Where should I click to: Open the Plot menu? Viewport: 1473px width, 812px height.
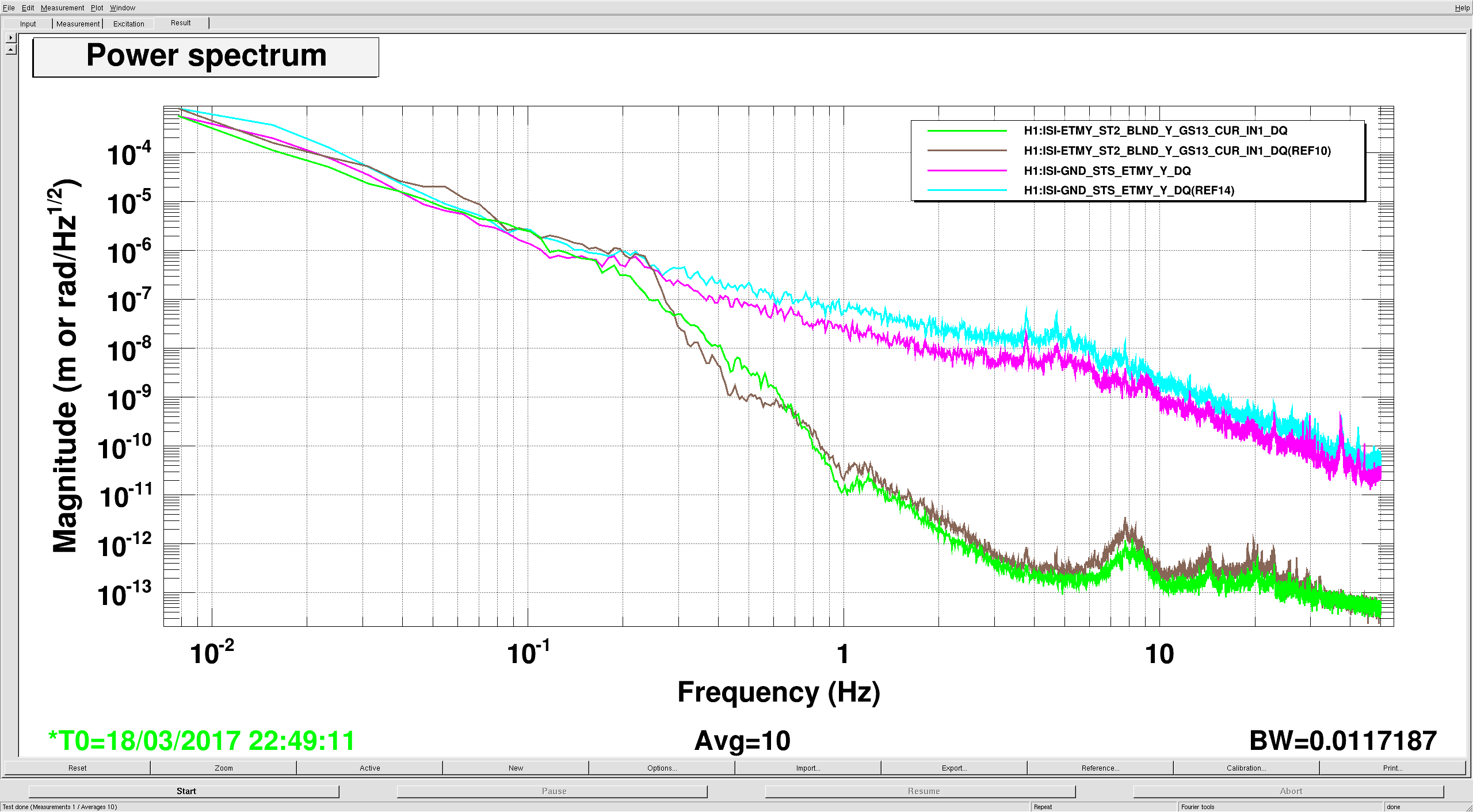[97, 7]
